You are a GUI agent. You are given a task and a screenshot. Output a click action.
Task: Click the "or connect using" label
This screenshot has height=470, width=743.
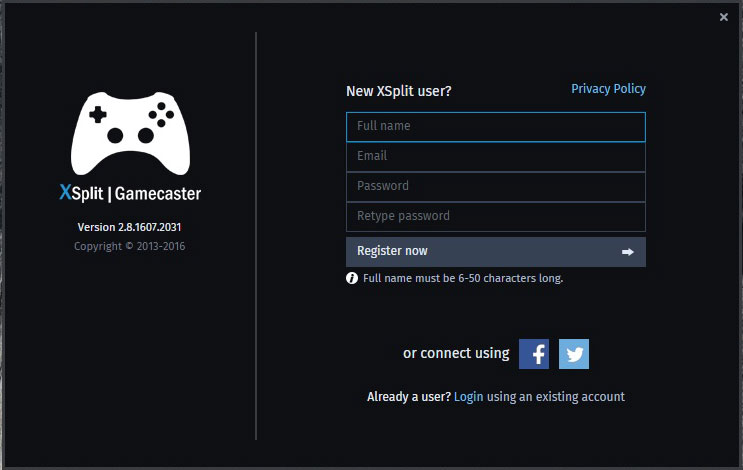click(456, 353)
